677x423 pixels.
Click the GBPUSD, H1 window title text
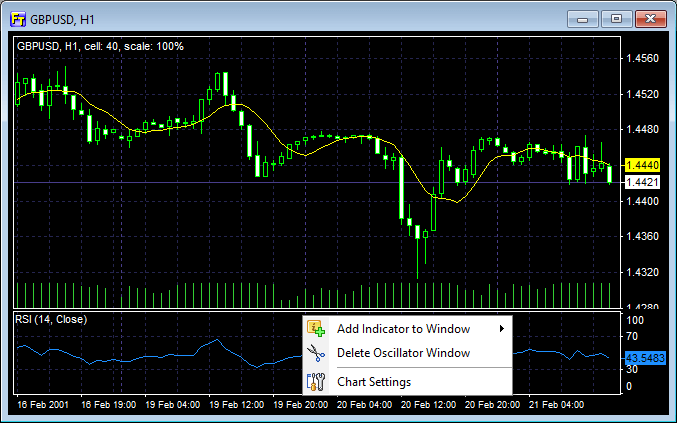[x=62, y=20]
